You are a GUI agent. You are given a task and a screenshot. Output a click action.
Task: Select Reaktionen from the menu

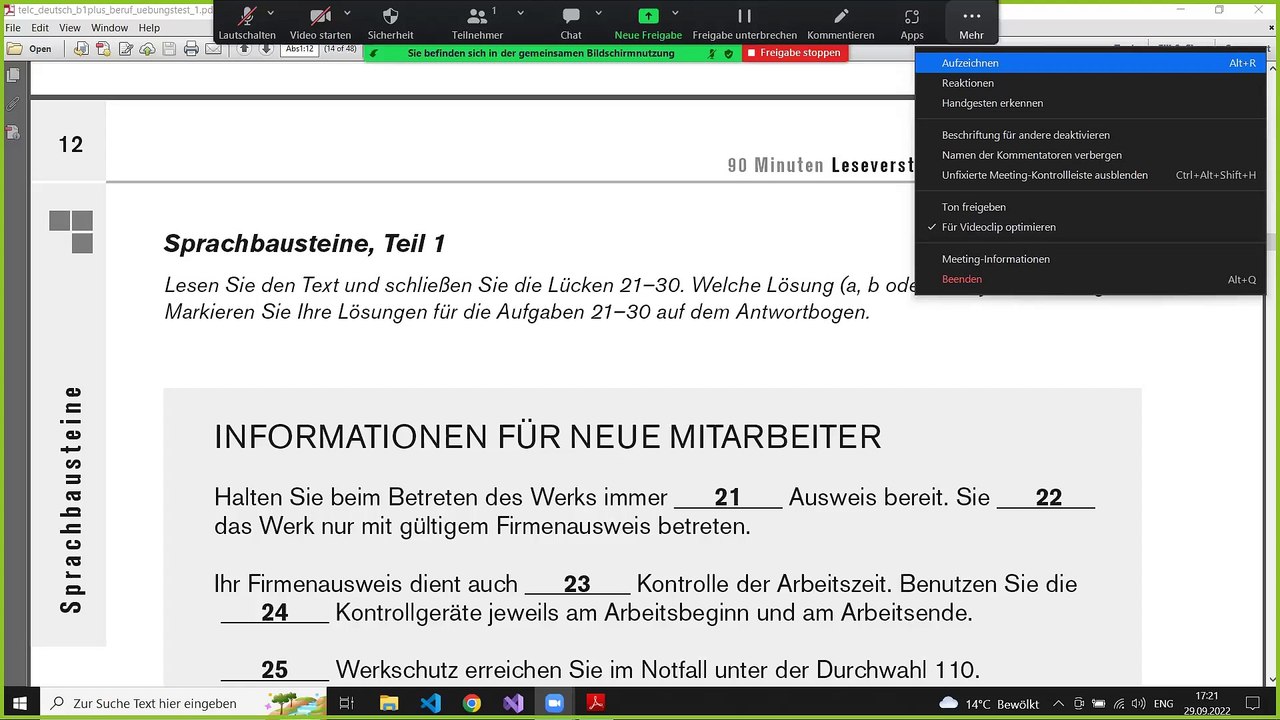1090,83
